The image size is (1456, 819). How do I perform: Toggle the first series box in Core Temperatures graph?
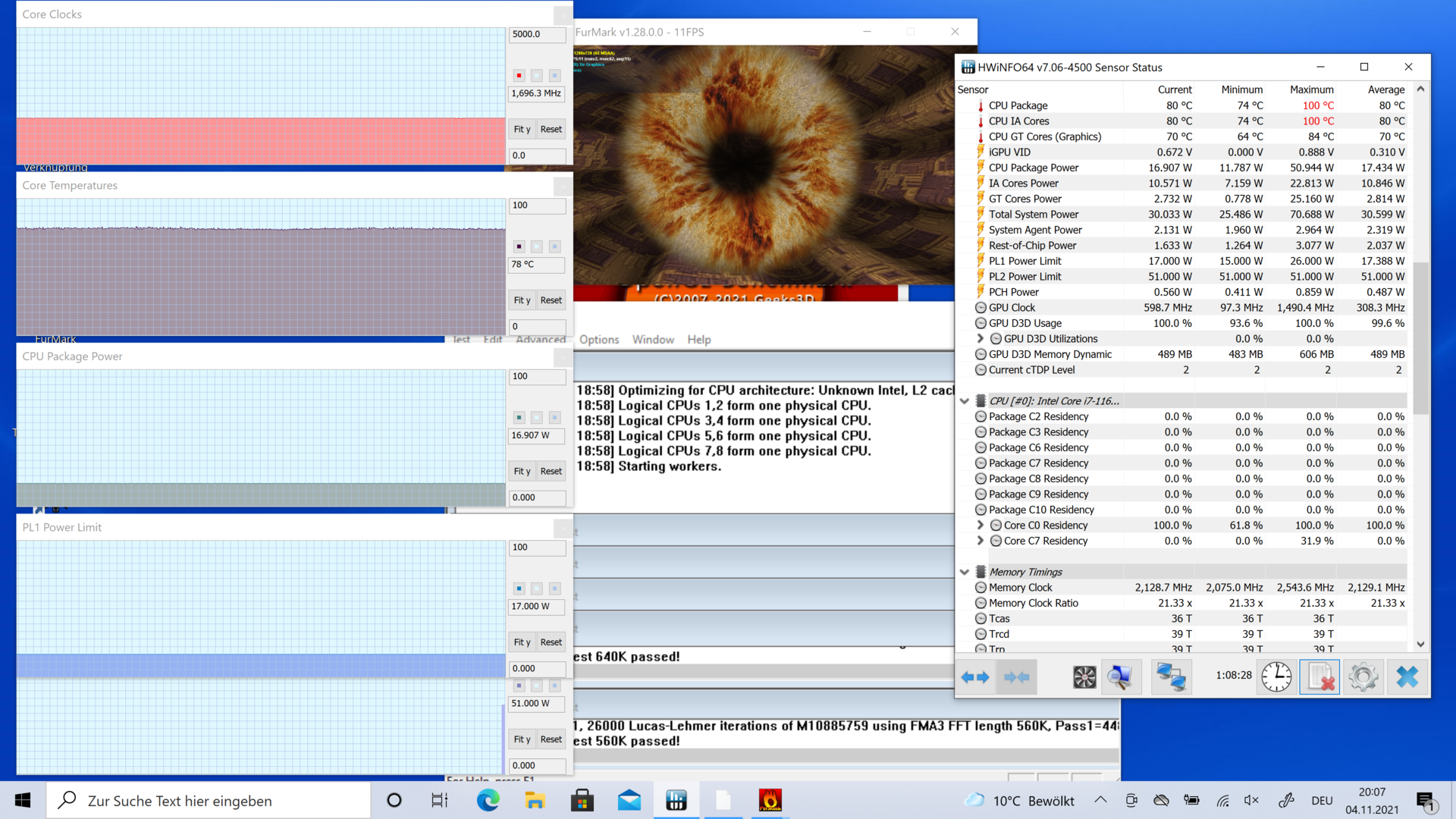(x=519, y=246)
